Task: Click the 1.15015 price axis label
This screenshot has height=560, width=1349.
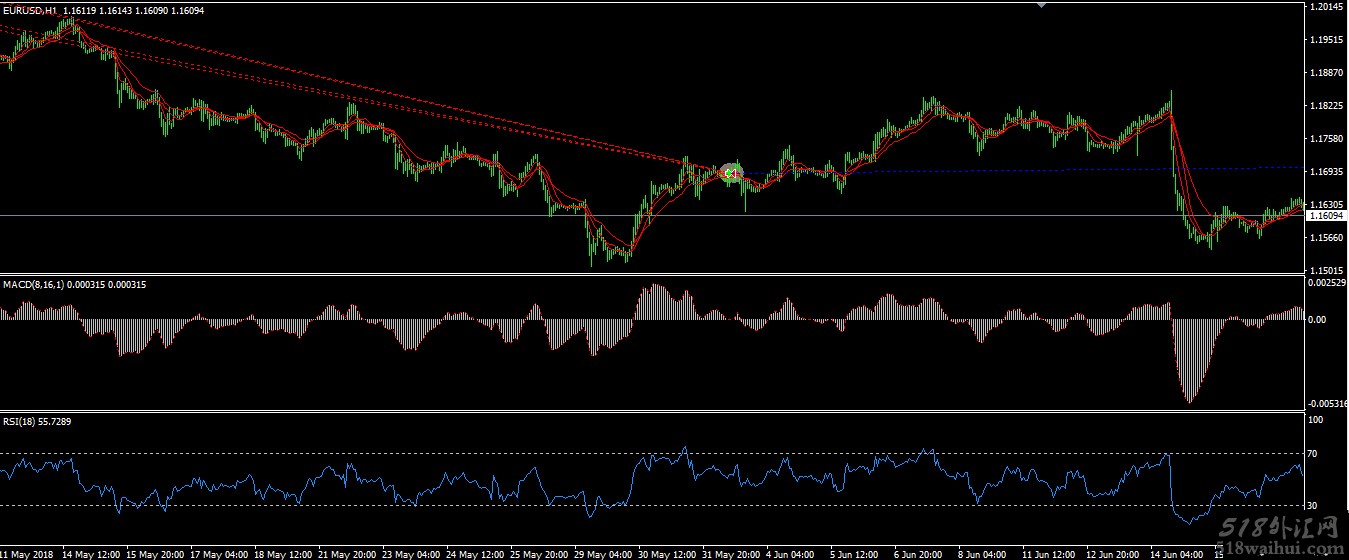Action: pos(1327,270)
